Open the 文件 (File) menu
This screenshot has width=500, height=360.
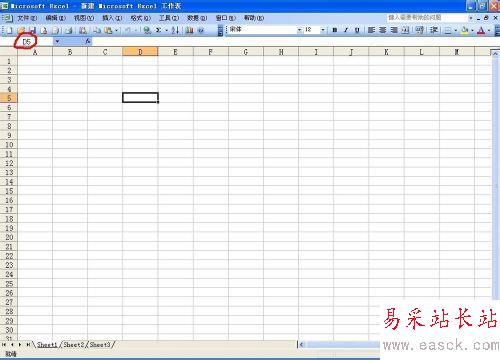(x=27, y=18)
